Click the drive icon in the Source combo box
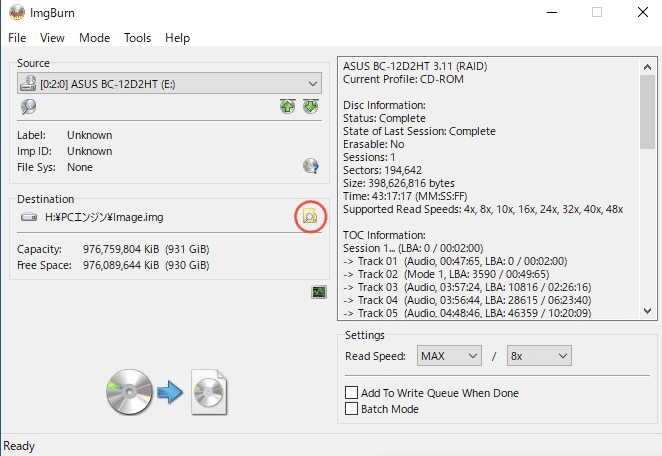 (28, 83)
